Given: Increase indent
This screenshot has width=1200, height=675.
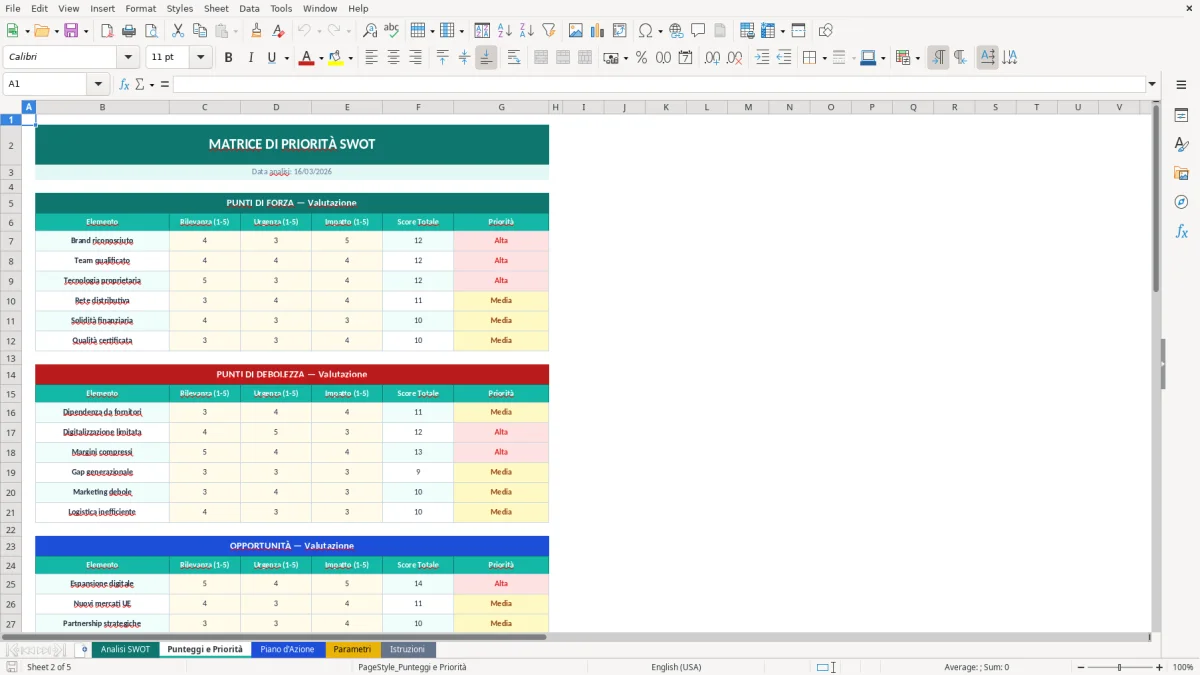Looking at the screenshot, I should pos(762,58).
